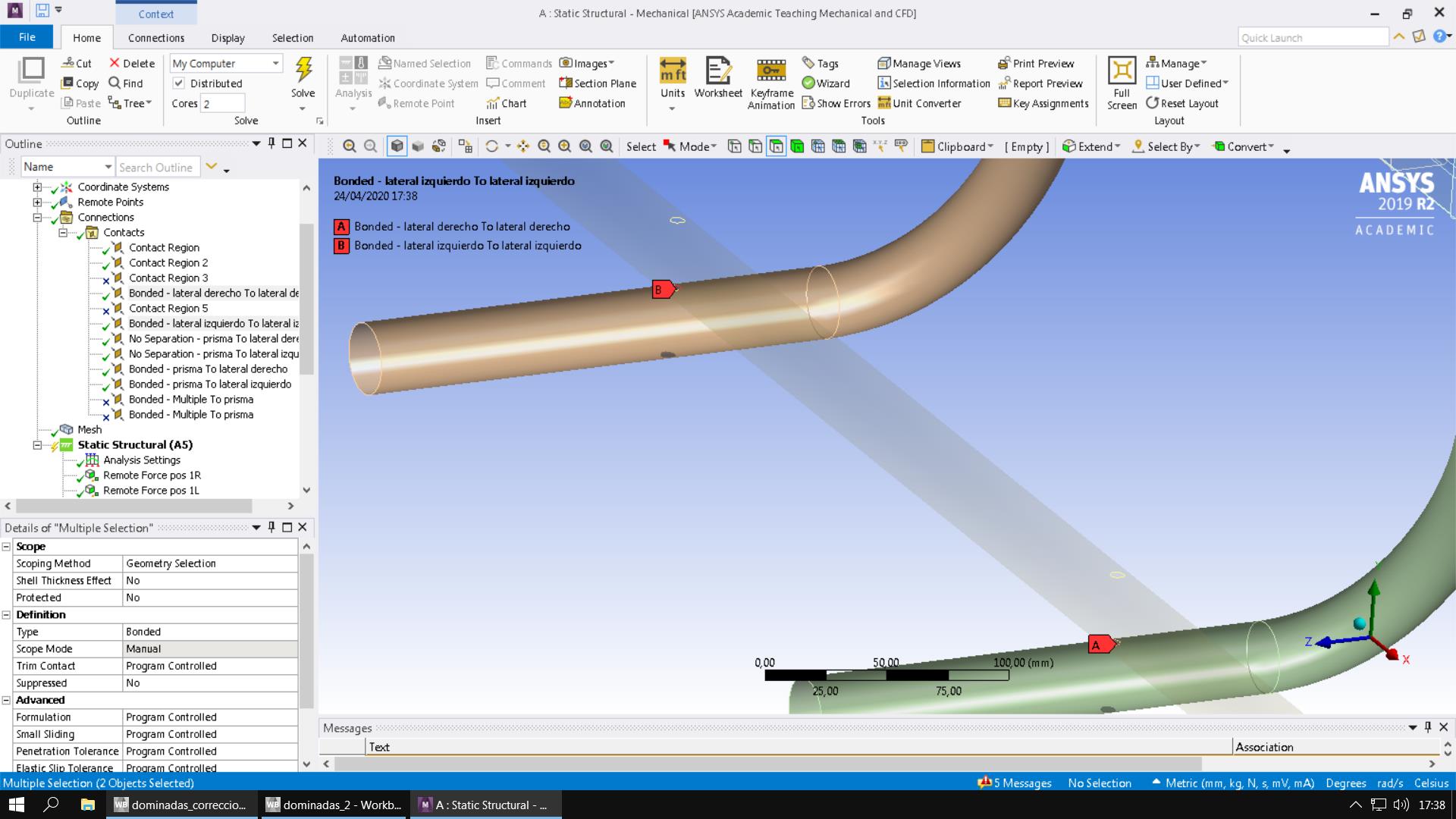Open the Name filter dropdown in Outline

click(108, 168)
